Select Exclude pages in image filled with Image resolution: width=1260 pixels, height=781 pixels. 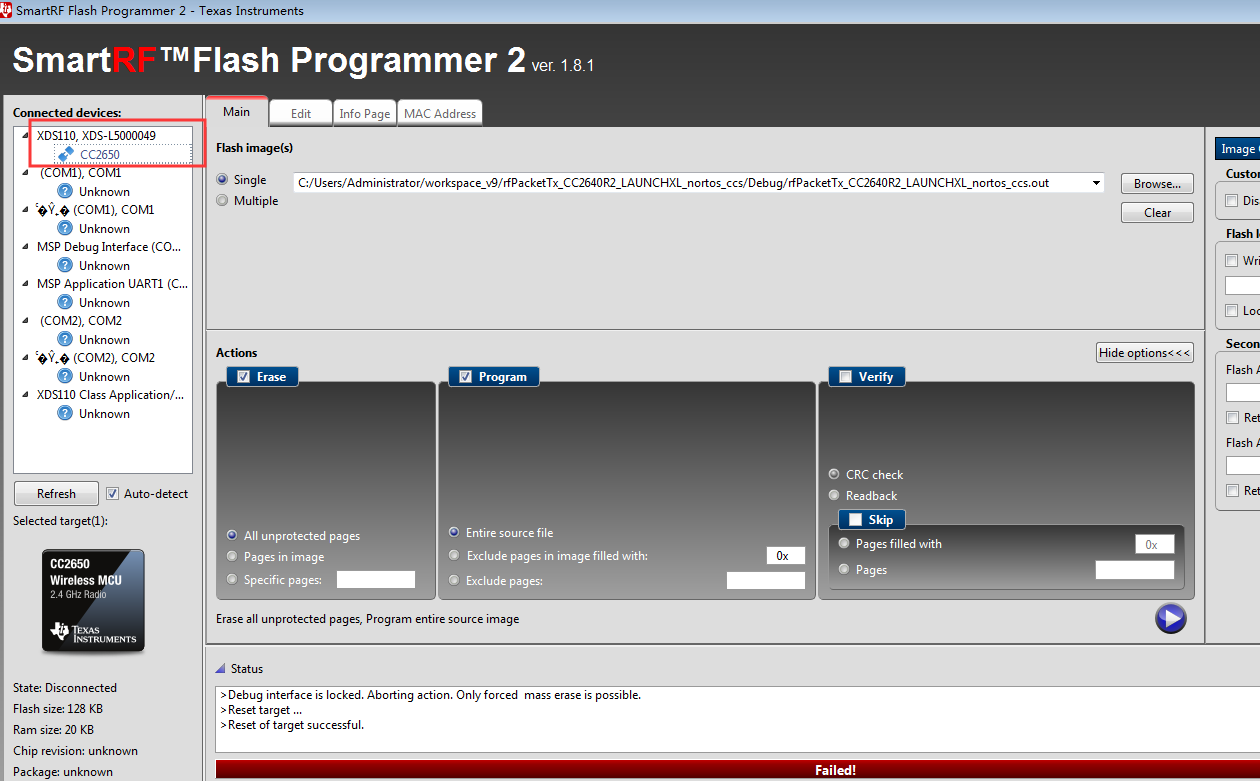point(455,555)
